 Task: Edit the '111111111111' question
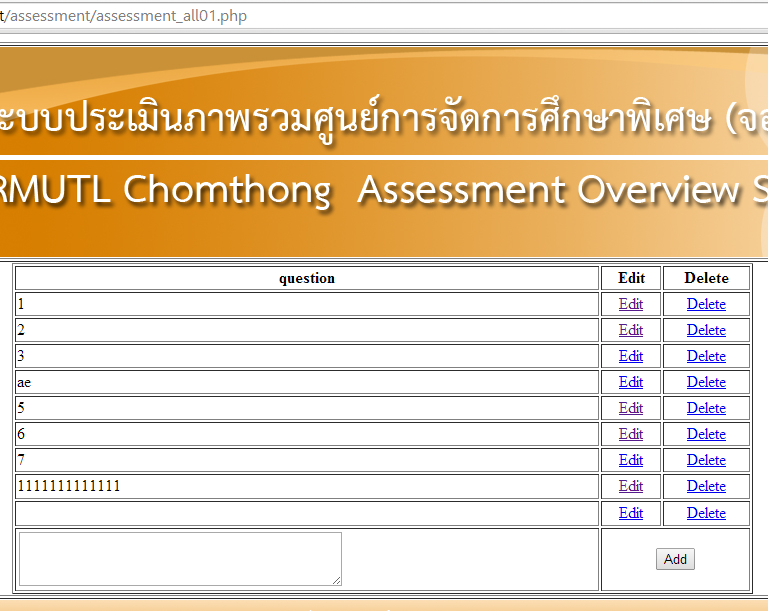630,486
